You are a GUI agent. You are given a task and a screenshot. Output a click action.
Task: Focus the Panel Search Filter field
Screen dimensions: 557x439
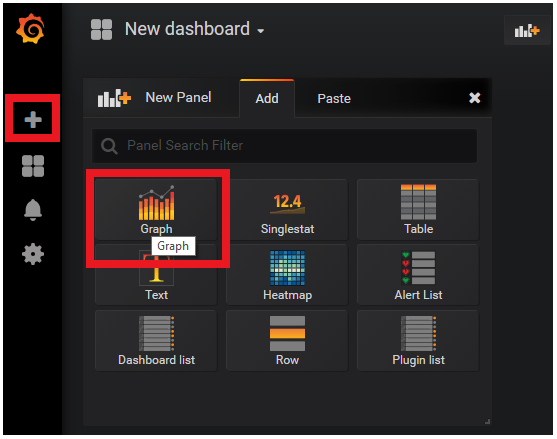[284, 146]
